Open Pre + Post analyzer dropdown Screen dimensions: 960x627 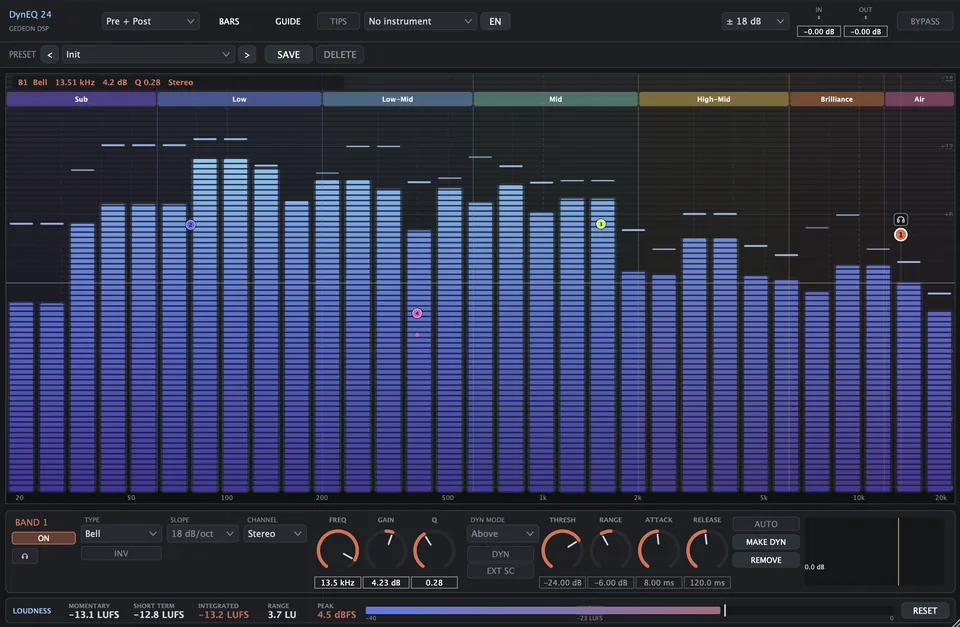pos(150,21)
